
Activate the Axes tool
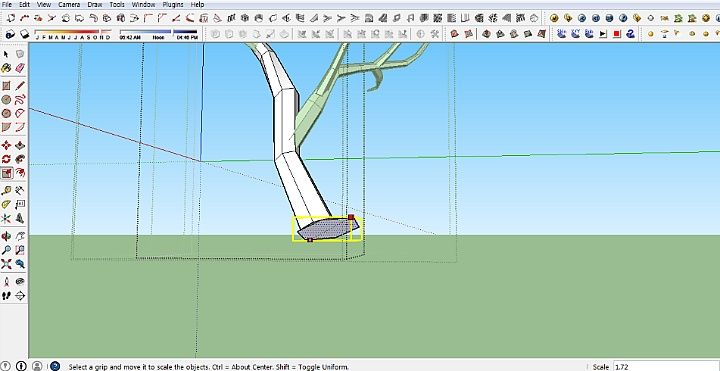click(x=6, y=218)
